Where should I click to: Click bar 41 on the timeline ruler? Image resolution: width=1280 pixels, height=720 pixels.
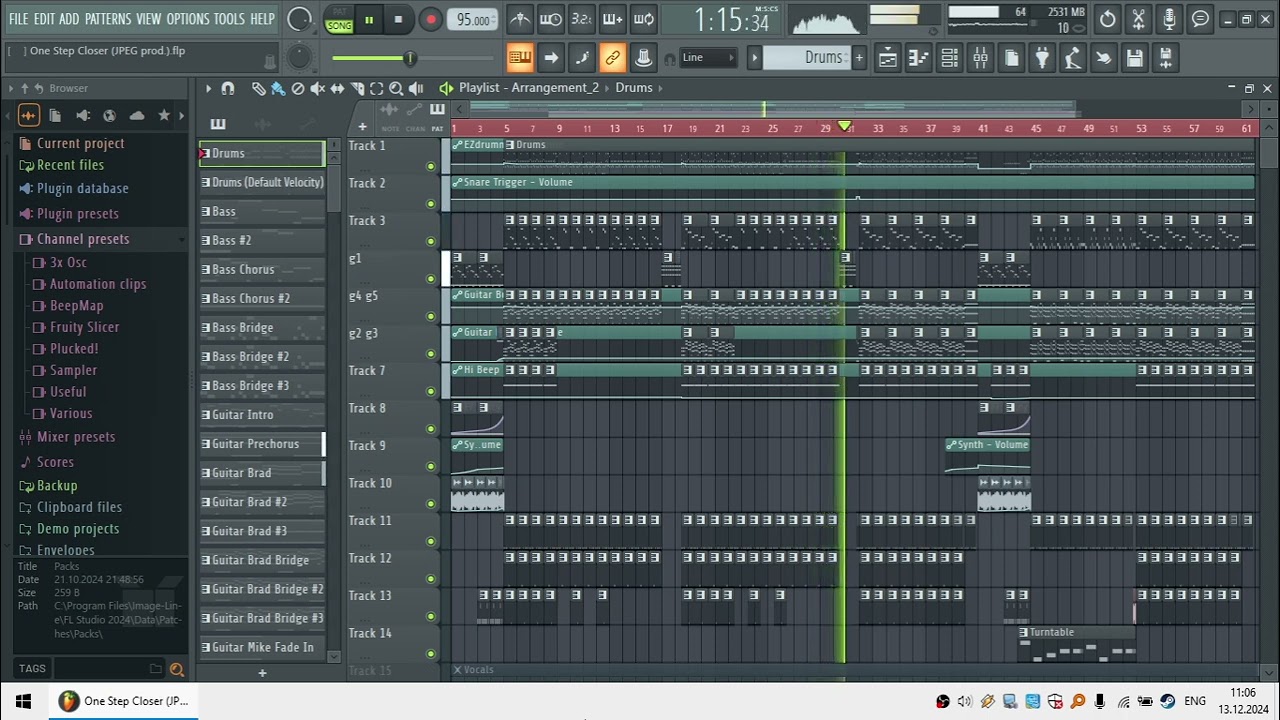tap(983, 128)
